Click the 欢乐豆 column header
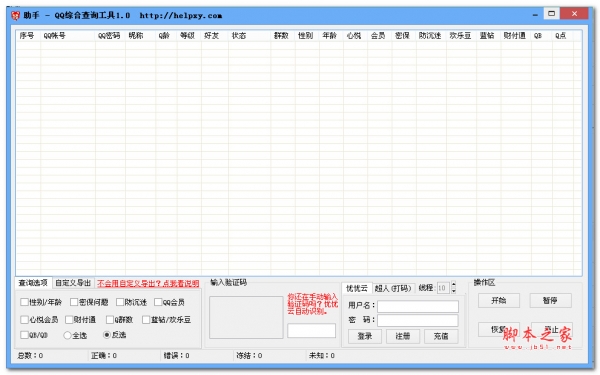Screen dimensions: 600x375 click(x=461, y=36)
